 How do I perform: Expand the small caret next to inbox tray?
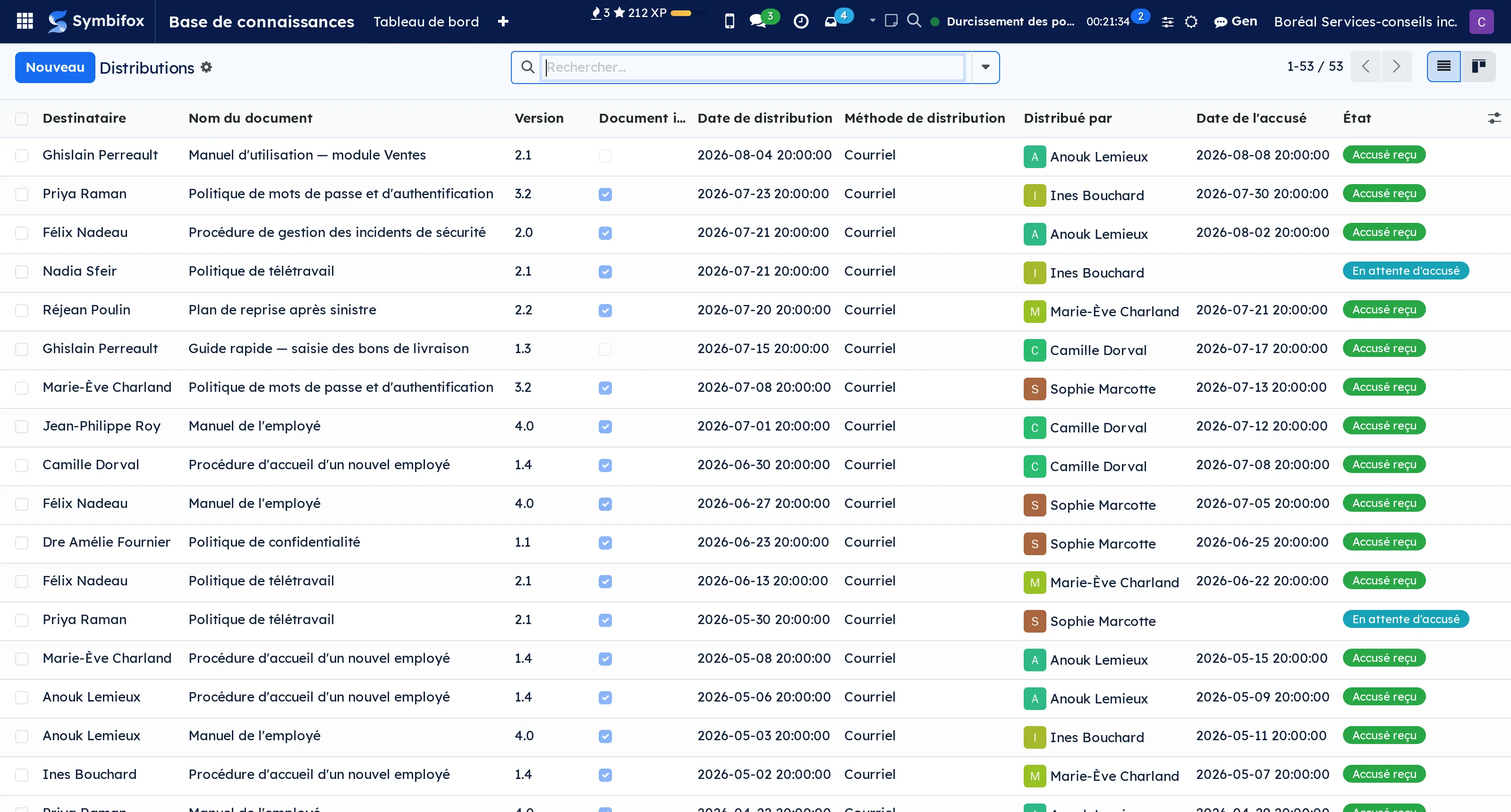(872, 20)
